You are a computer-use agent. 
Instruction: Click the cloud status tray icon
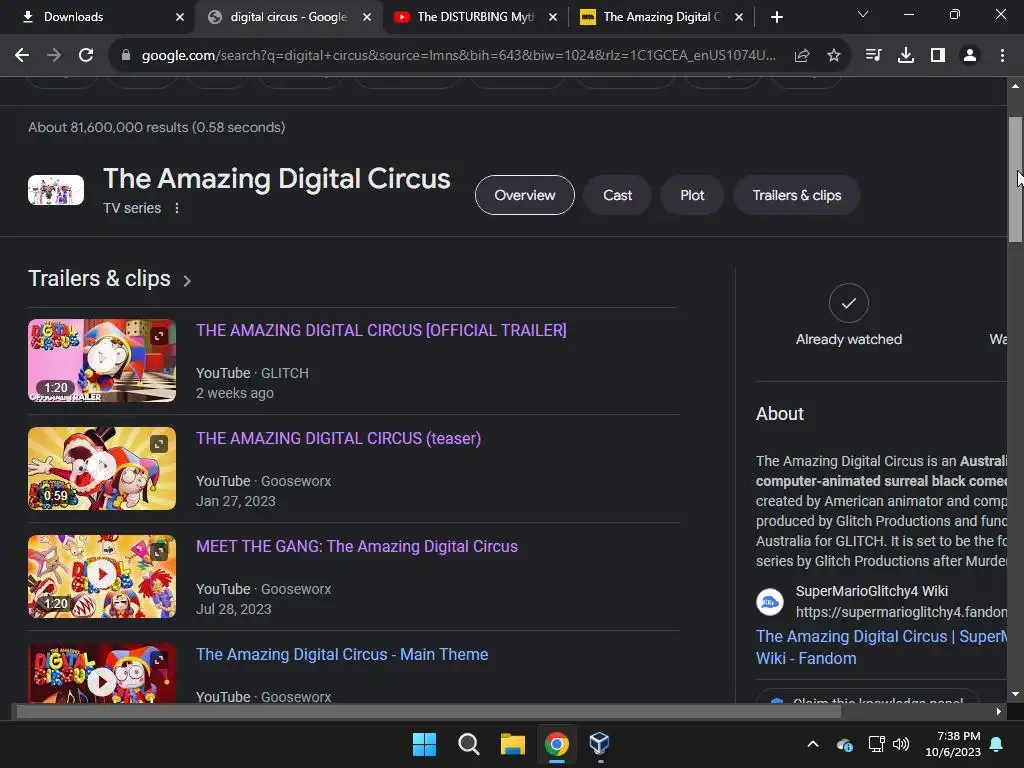tap(844, 744)
